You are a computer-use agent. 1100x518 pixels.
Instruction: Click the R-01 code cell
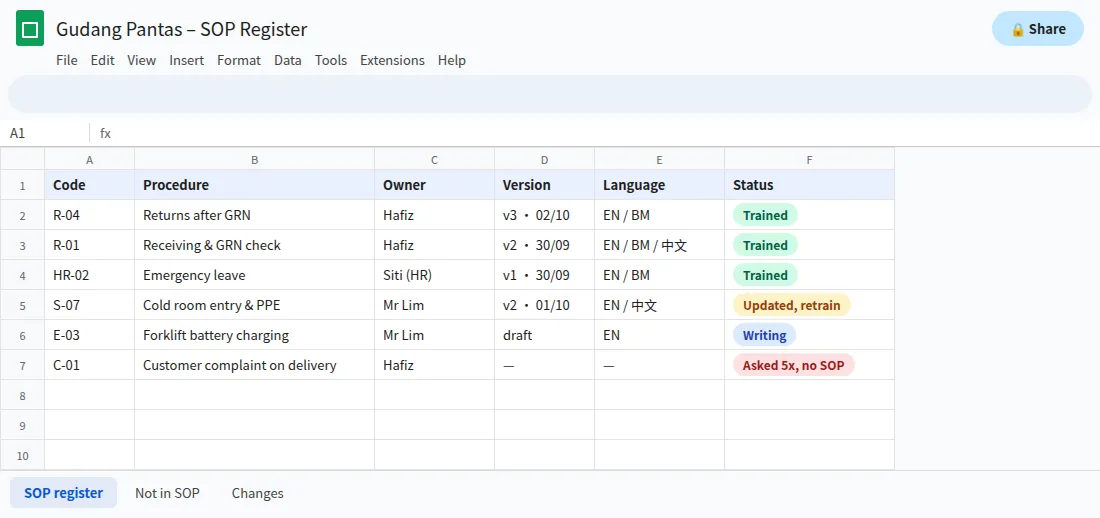90,245
